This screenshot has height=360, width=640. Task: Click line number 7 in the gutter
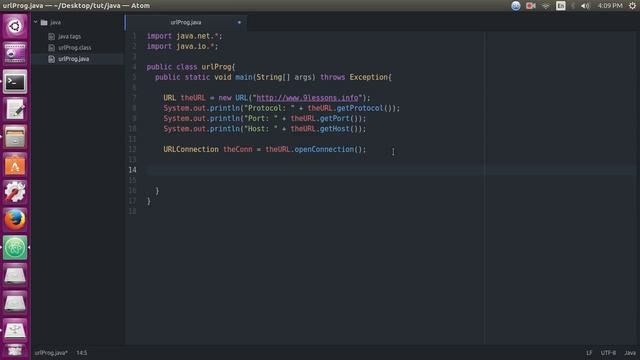click(134, 98)
